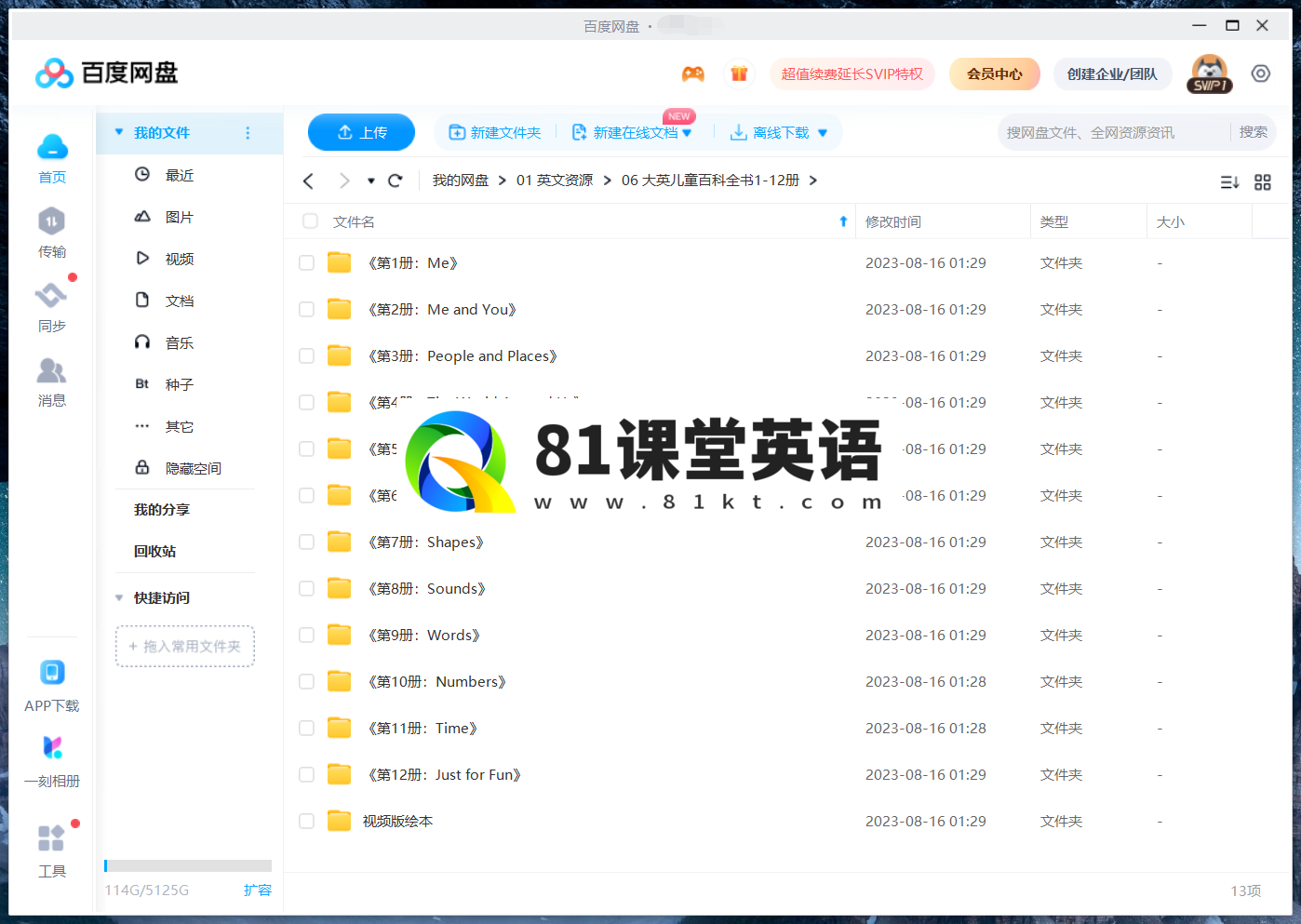Click the folder icon of 《第1册: Me》
Screen dimensions: 1301x924
click(340, 262)
